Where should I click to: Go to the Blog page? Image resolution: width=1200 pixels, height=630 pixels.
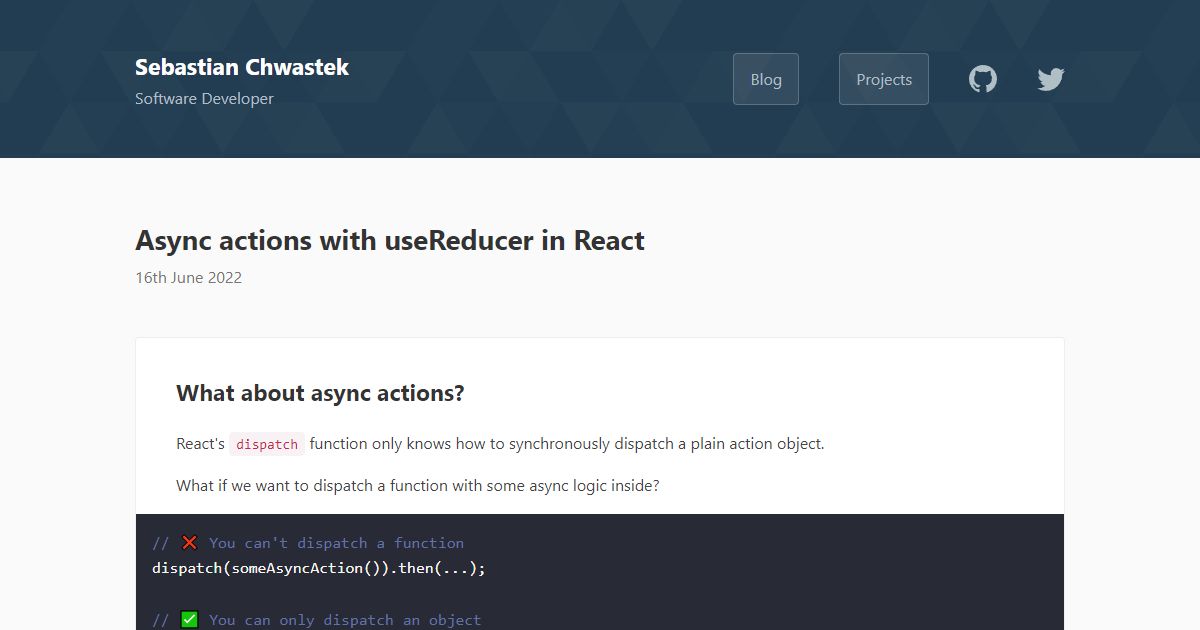tap(766, 79)
